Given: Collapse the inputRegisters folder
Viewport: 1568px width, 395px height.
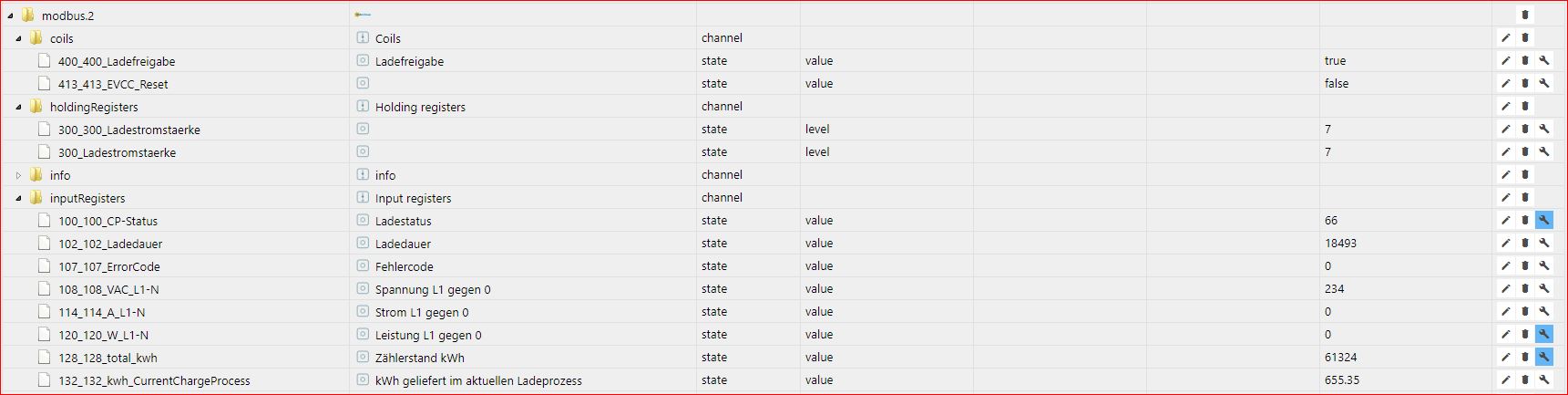Looking at the screenshot, I should [x=18, y=198].
